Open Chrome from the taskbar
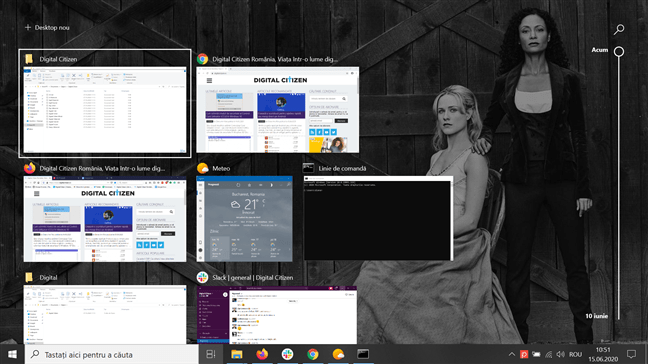The image size is (648, 364). pos(313,354)
